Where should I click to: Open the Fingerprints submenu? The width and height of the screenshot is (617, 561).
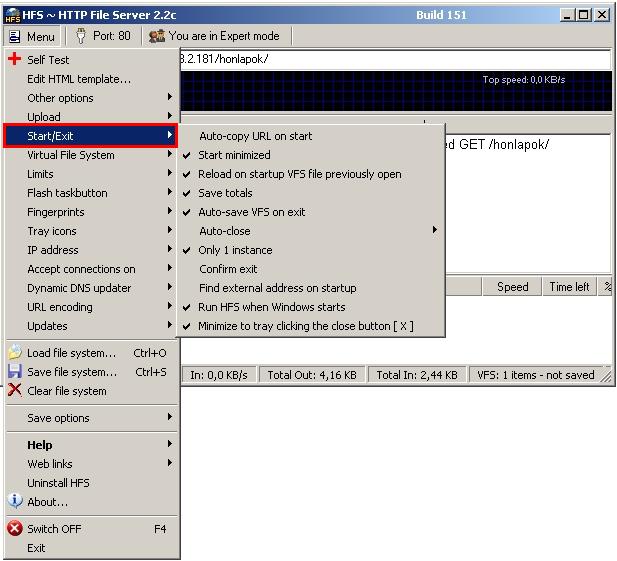pyautogui.click(x=91, y=212)
